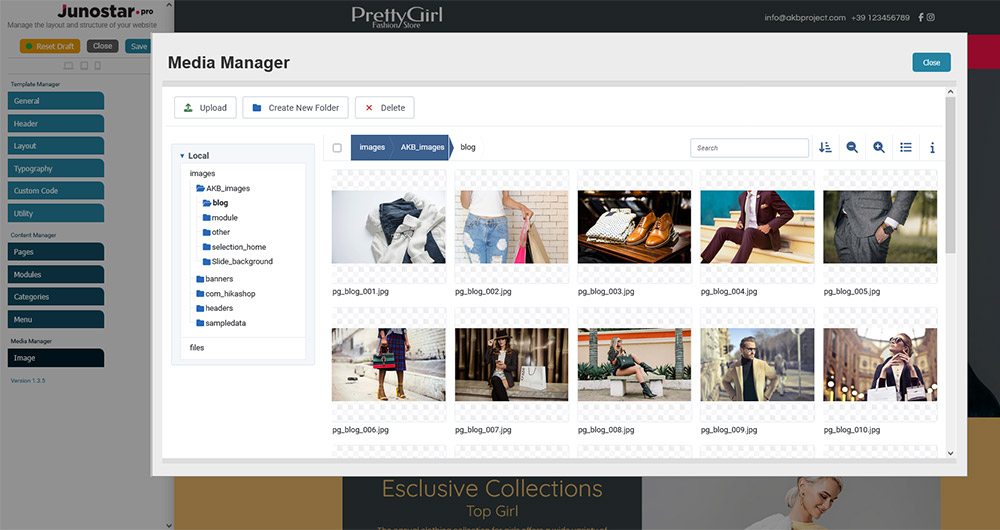1000x530 pixels.
Task: Select pg_blog_009.jpg thumbnail
Action: click(757, 365)
